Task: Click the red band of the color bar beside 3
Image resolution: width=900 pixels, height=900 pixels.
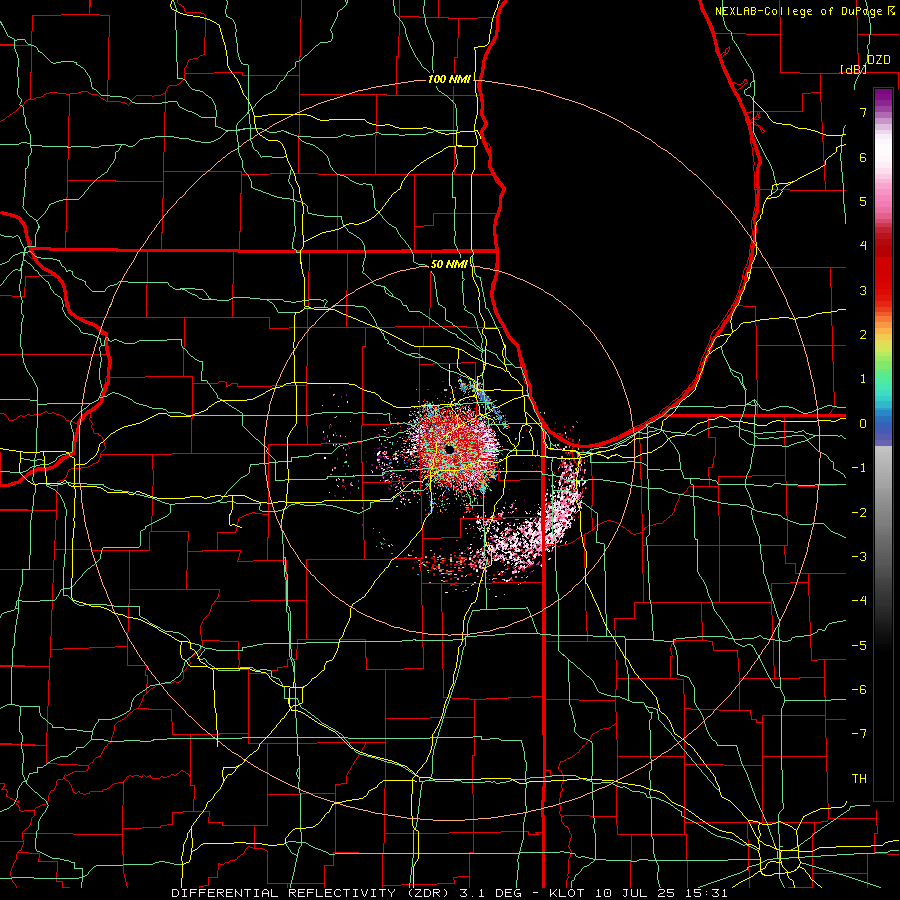Action: (x=883, y=290)
